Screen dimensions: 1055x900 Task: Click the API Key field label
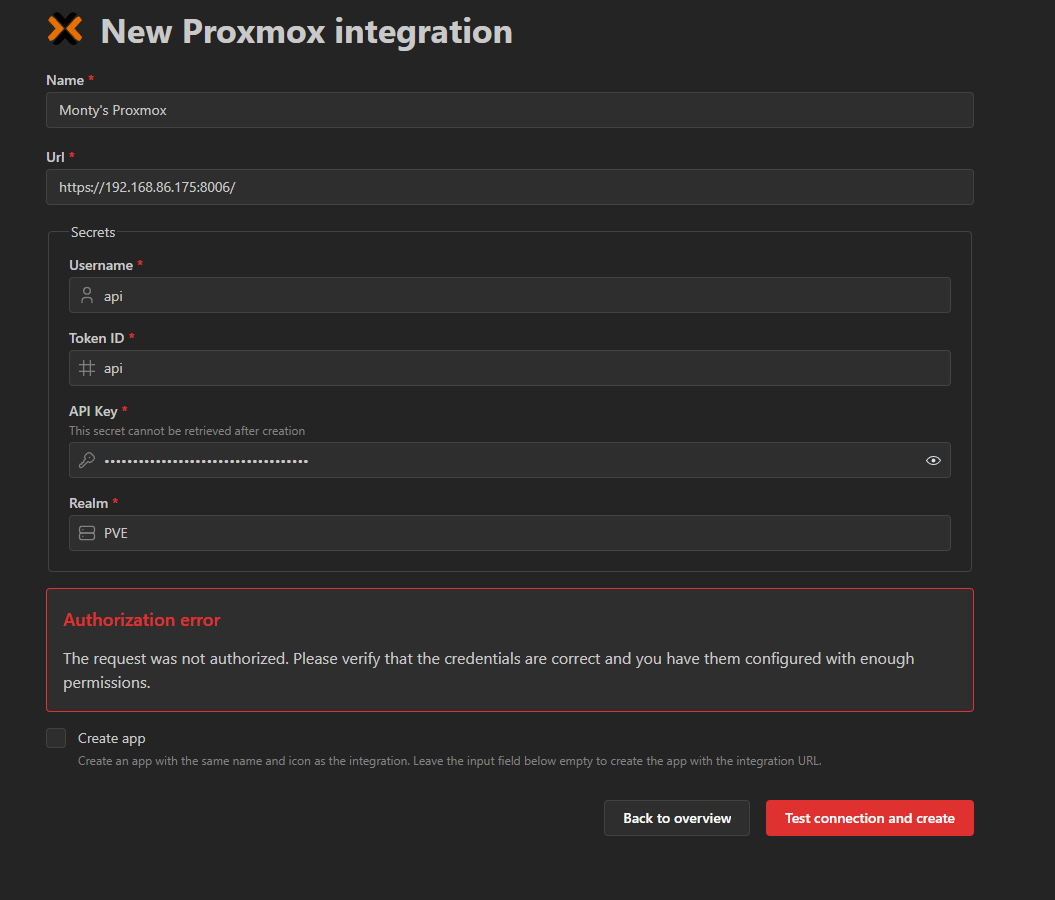pyautogui.click(x=94, y=411)
